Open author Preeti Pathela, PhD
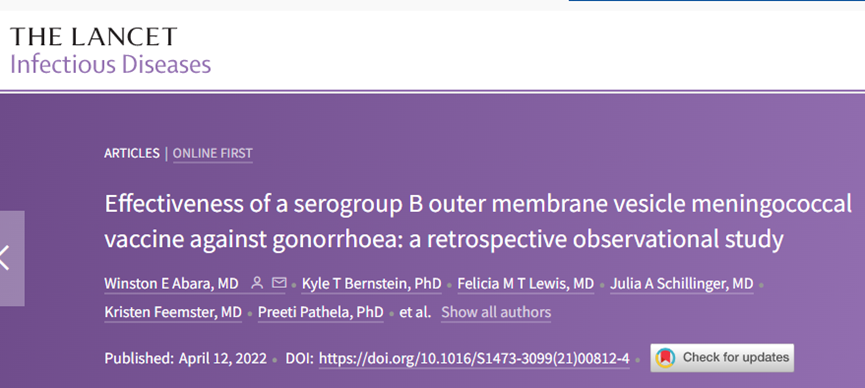Viewport: 865px width, 388px height. 321,312
